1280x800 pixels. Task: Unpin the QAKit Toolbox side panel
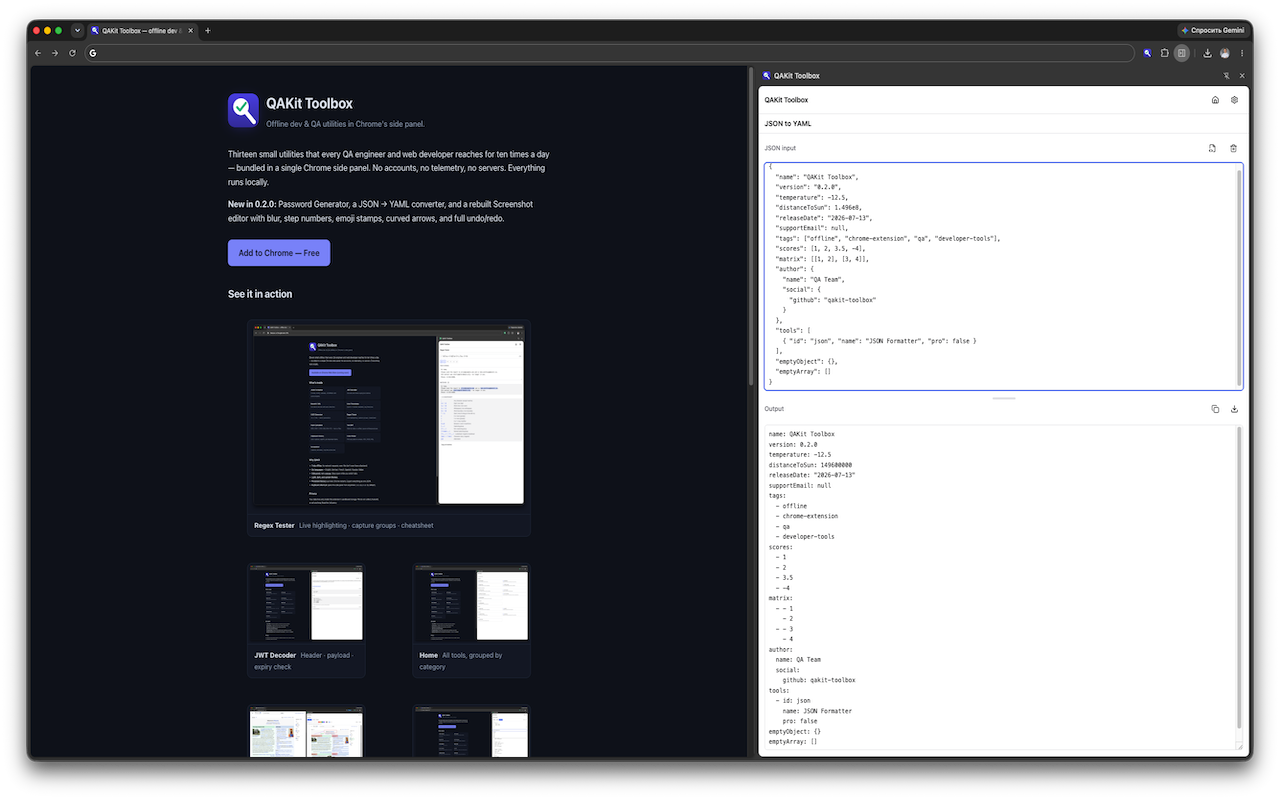[x=1226, y=76]
